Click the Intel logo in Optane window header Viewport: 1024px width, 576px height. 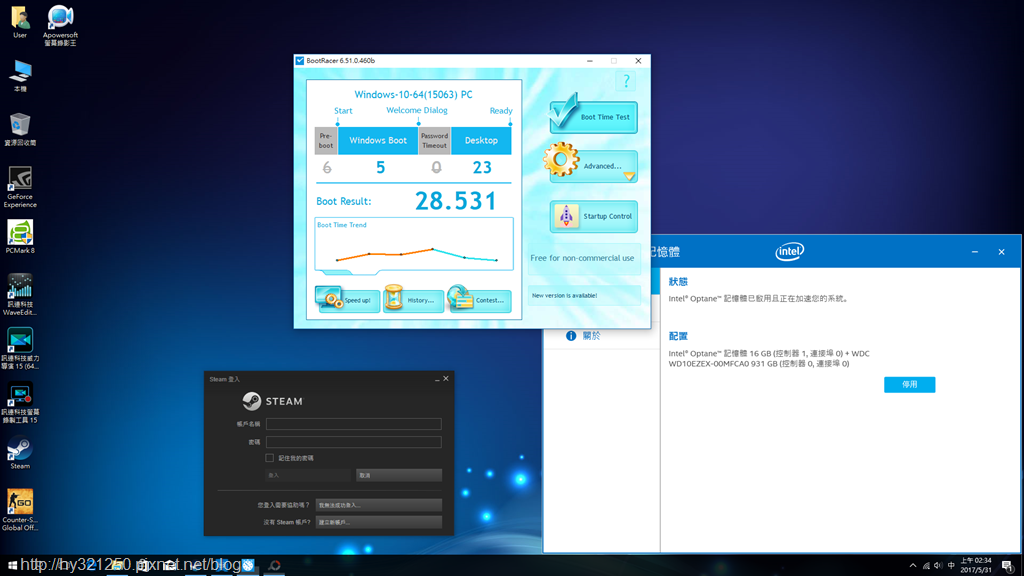tap(790, 251)
